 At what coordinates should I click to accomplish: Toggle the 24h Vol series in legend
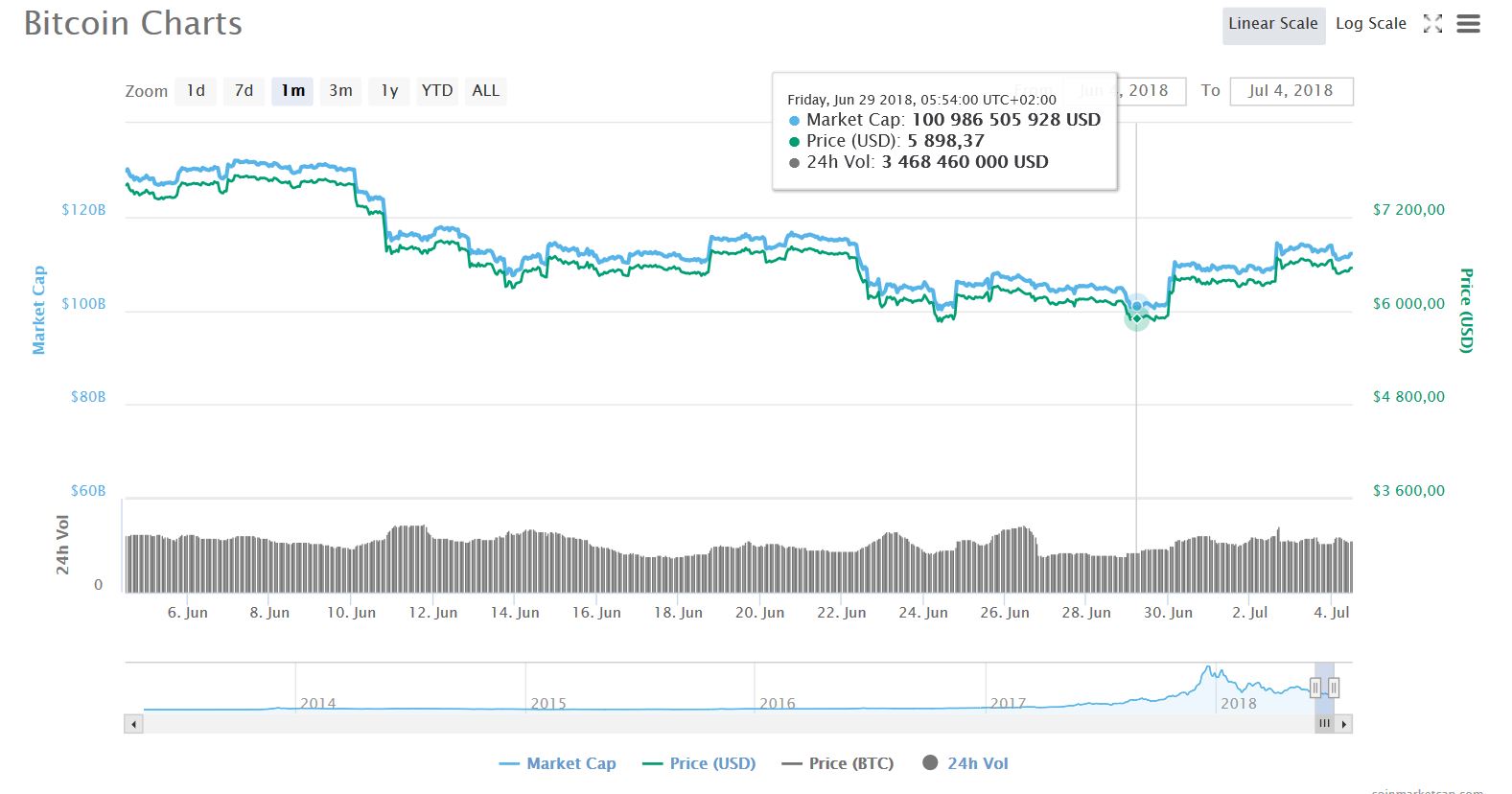965,763
